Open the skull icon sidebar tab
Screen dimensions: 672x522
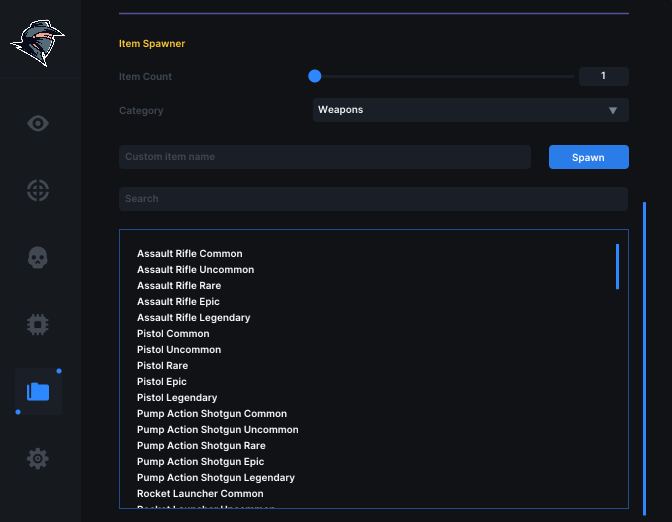point(38,257)
